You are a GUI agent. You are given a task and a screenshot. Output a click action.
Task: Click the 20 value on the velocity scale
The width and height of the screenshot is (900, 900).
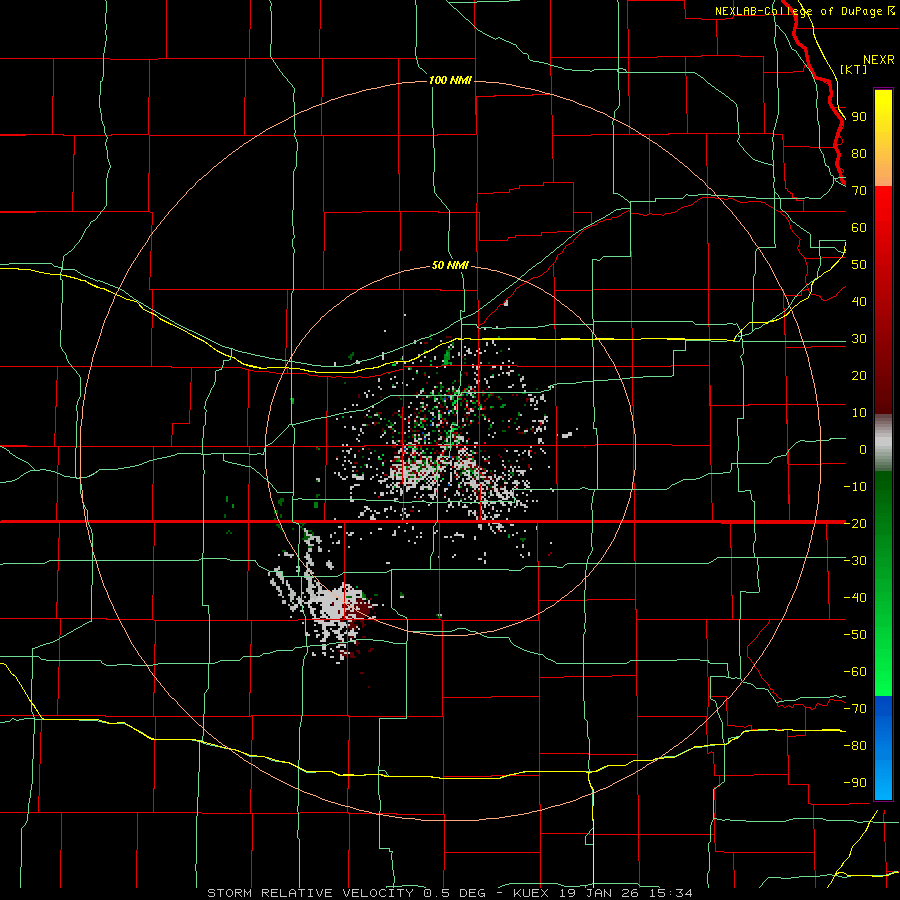859,376
